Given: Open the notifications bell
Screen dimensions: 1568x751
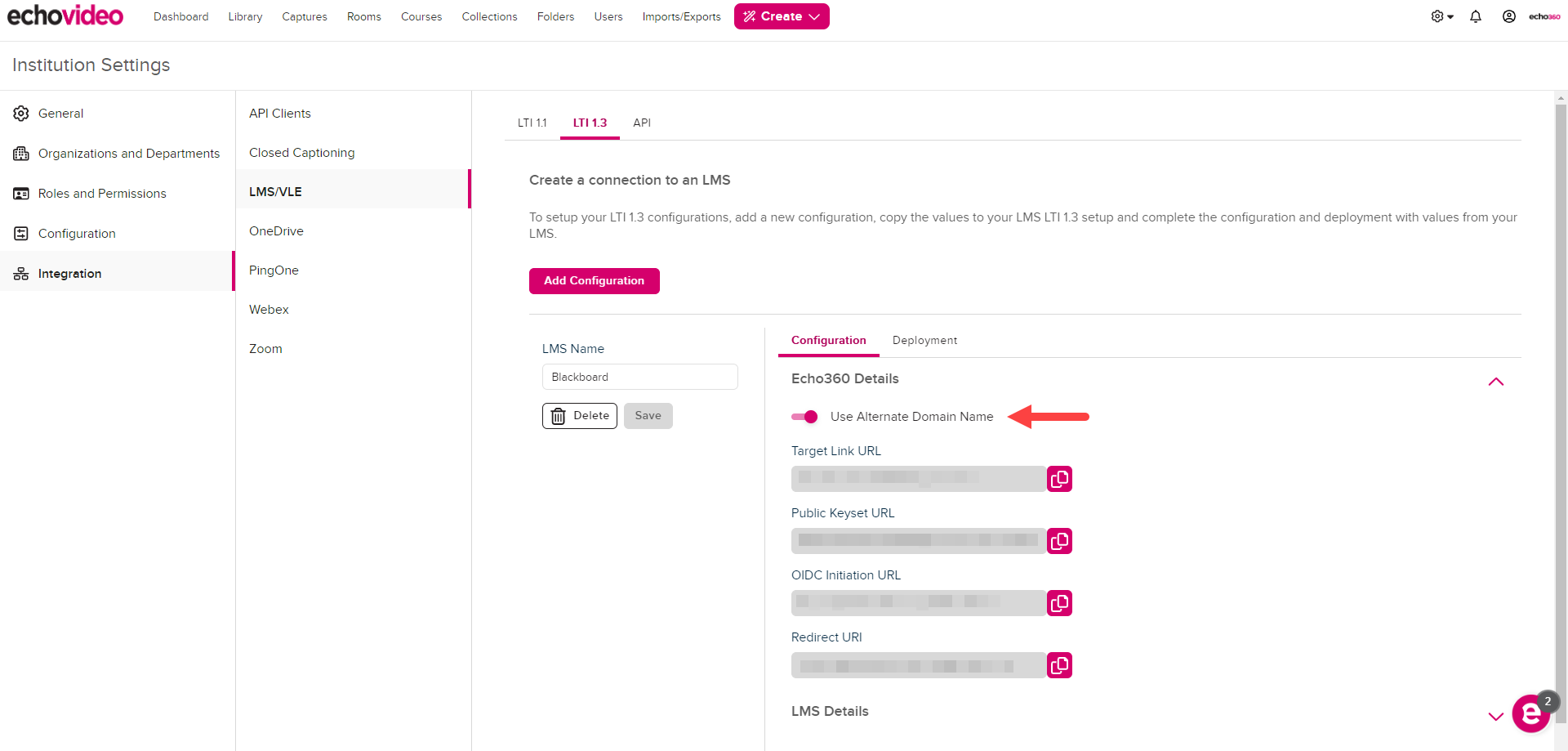Looking at the screenshot, I should point(1476,16).
